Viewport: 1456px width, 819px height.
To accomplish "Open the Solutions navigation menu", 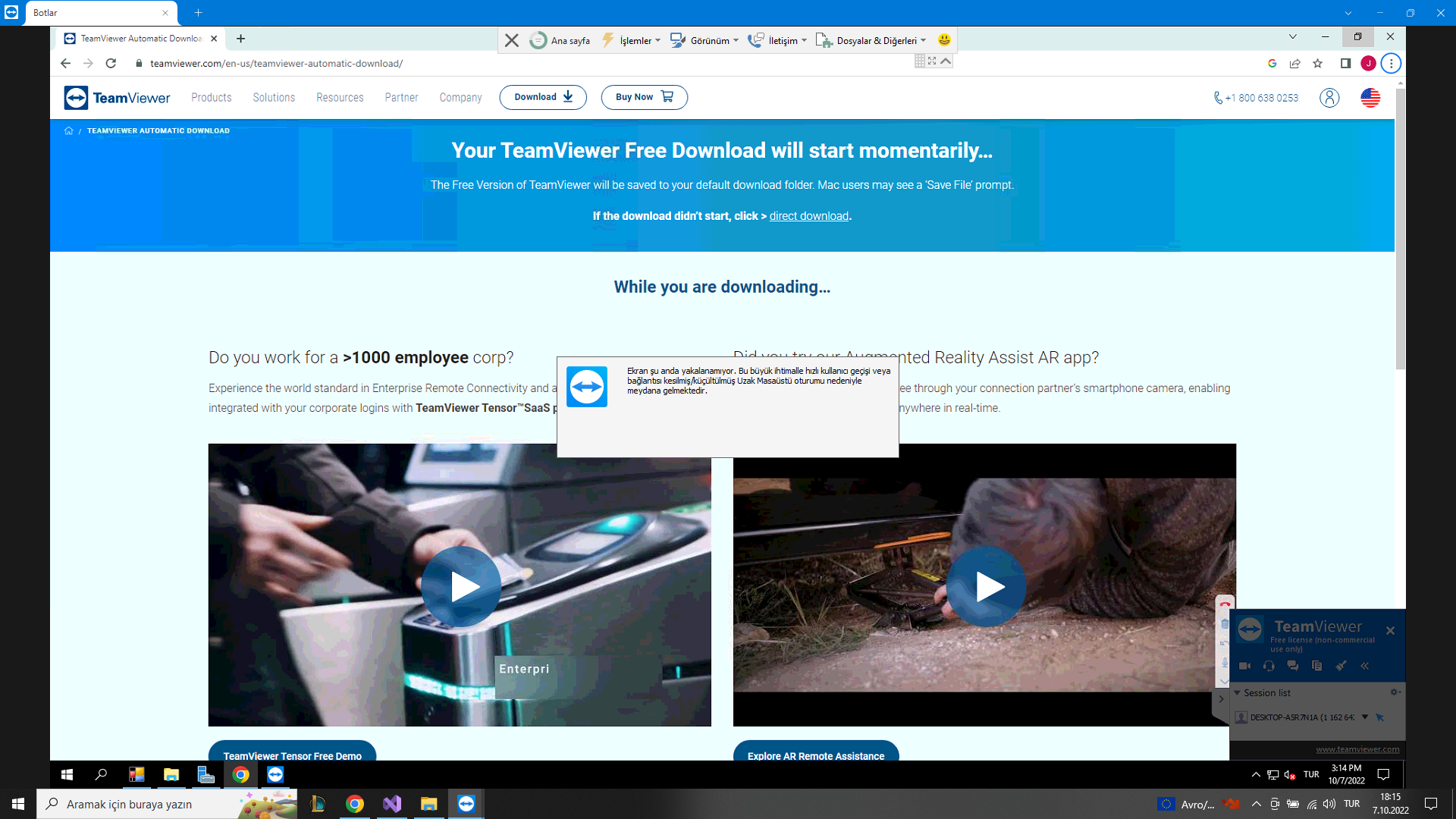I will coord(274,98).
